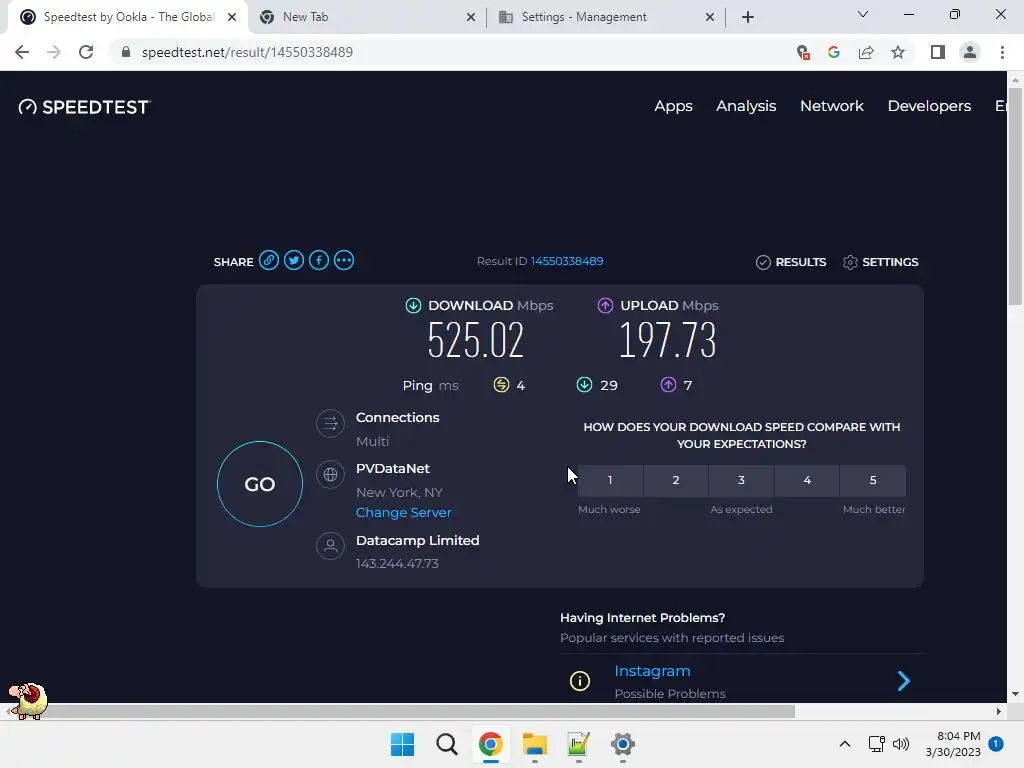Start test with GO button
This screenshot has width=1024, height=768.
pyautogui.click(x=260, y=484)
